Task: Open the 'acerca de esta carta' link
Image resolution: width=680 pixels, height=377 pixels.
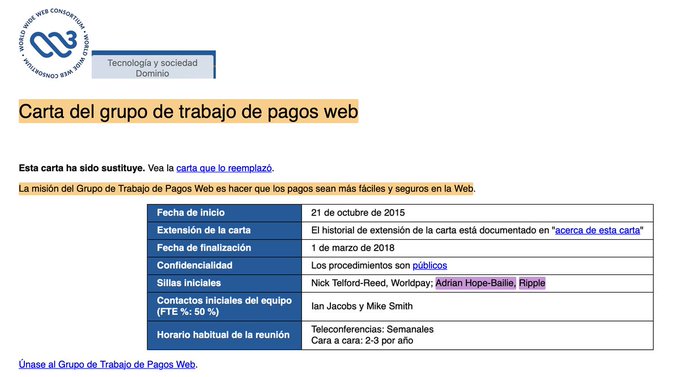Action: 597,230
